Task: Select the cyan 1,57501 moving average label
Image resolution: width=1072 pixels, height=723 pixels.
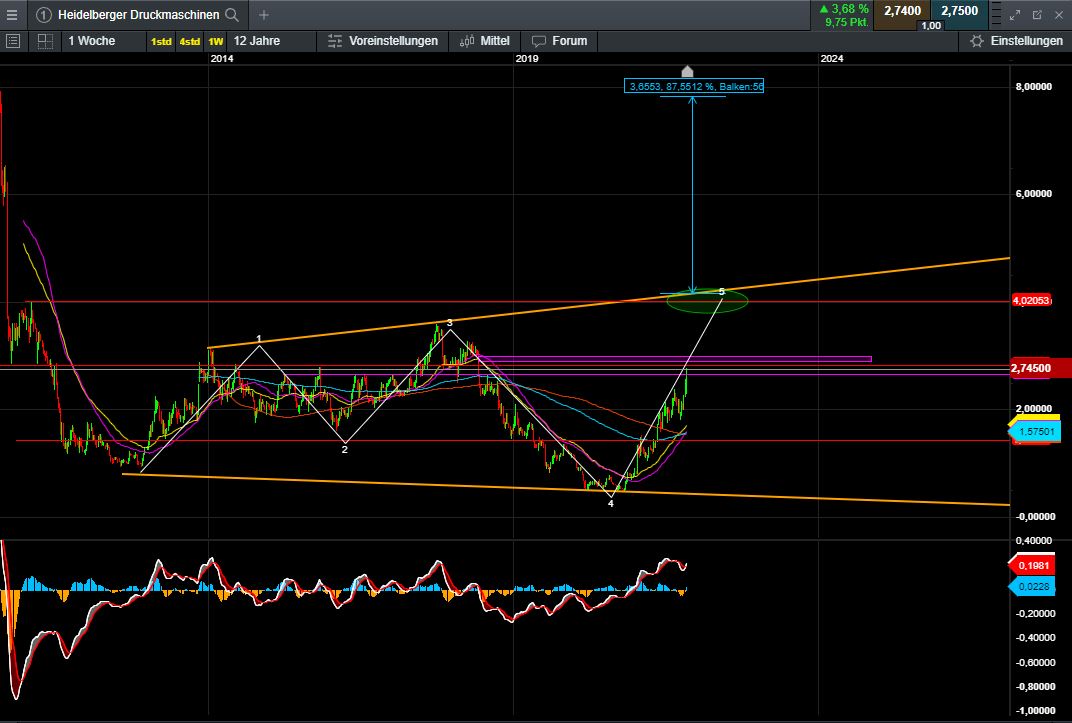Action: (1034, 432)
